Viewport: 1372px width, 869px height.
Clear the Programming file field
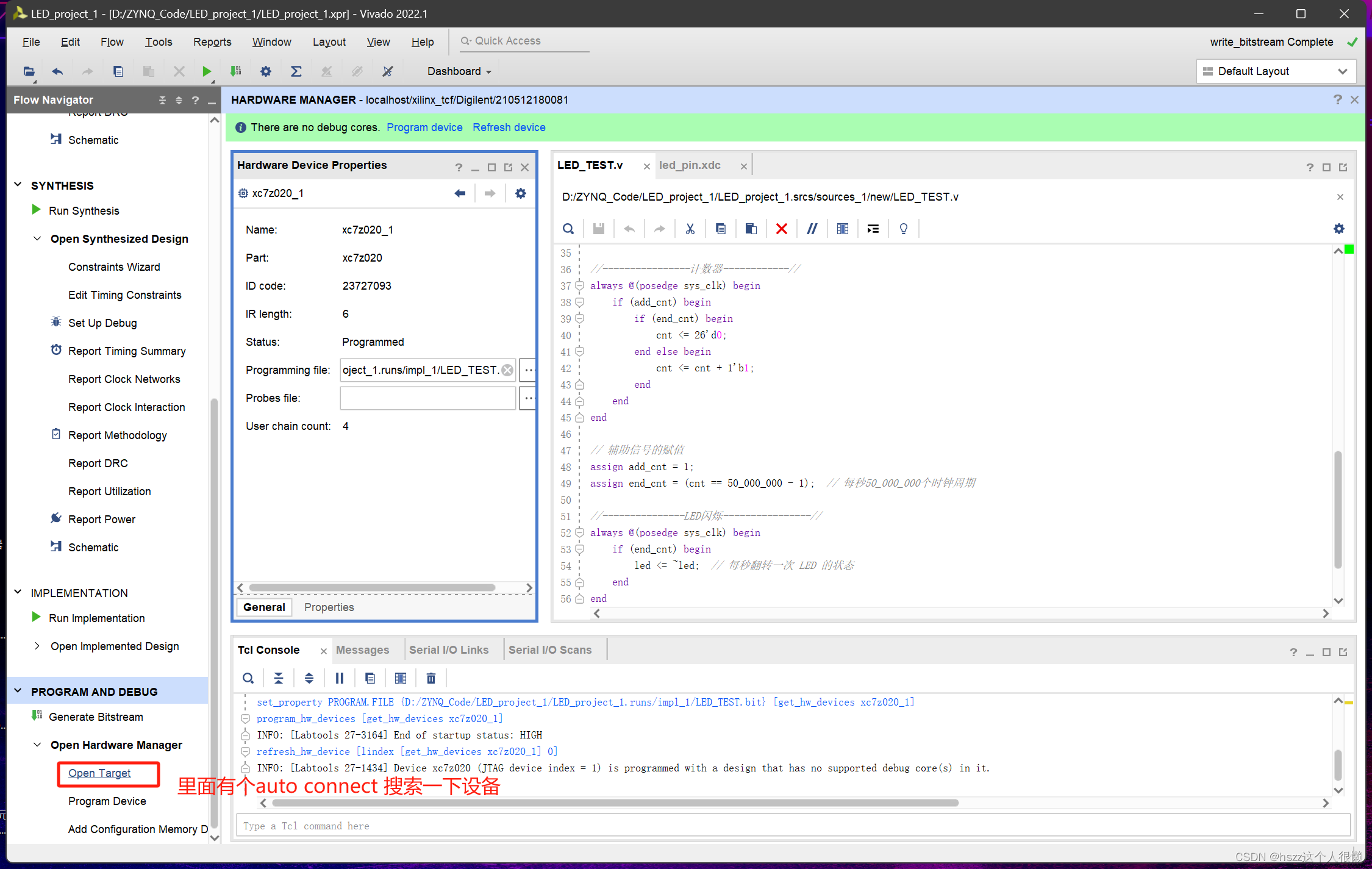click(x=507, y=370)
